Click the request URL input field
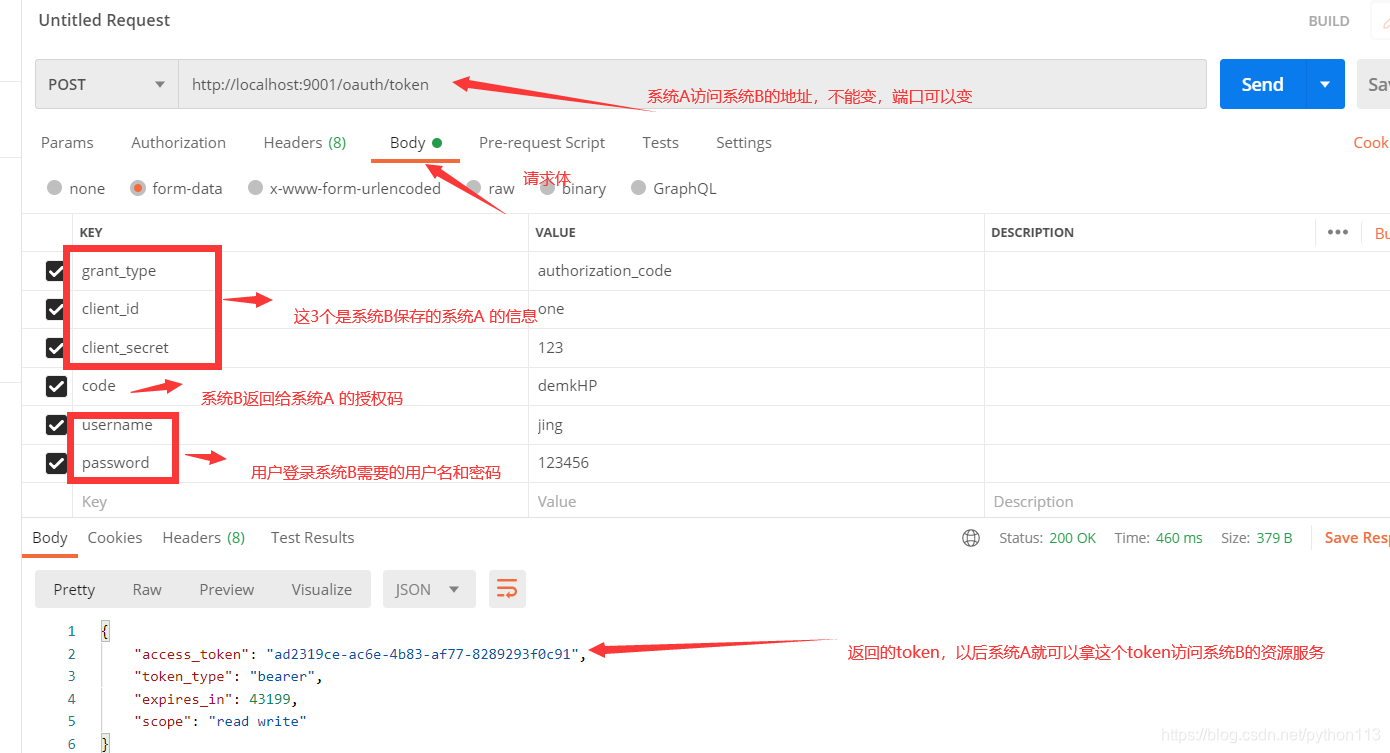Image resolution: width=1390 pixels, height=753 pixels. point(692,84)
